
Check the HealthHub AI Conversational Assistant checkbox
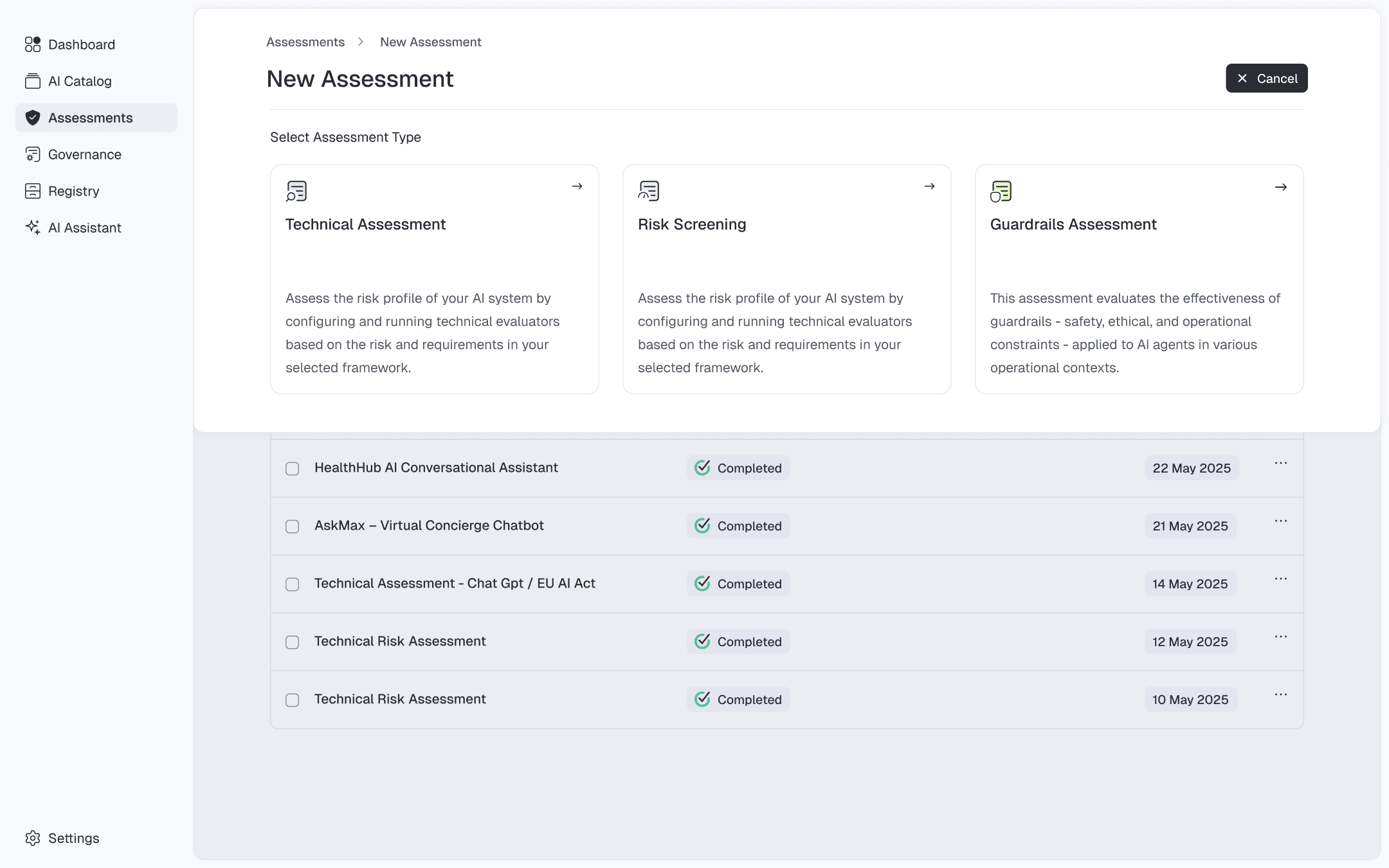(x=293, y=469)
